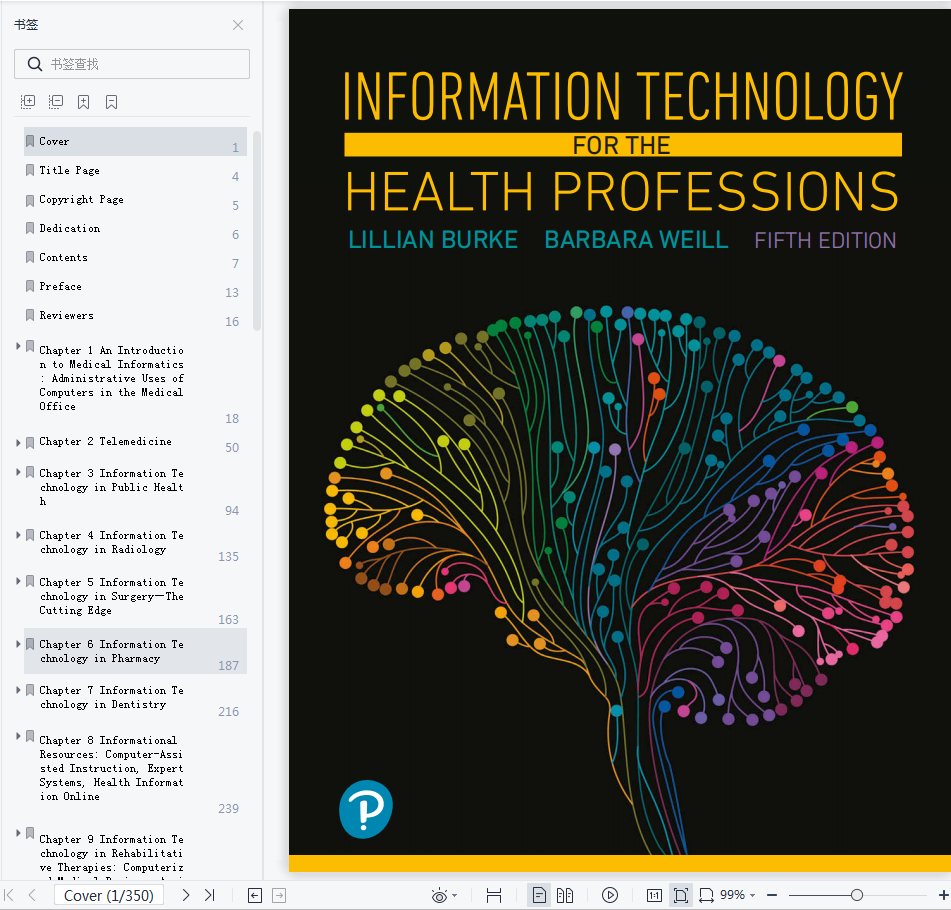Expand the Chapter 4 Radiology bookmark
The width and height of the screenshot is (951, 910).
click(x=18, y=534)
